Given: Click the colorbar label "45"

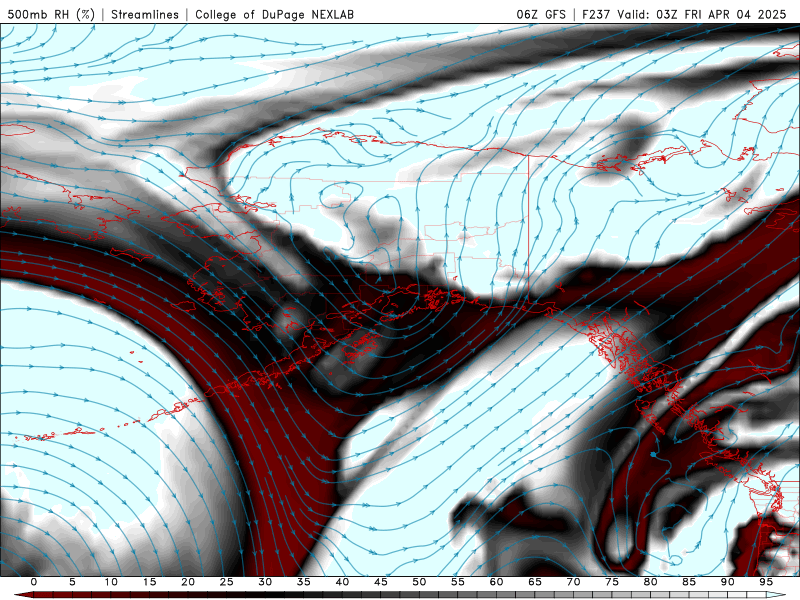Looking at the screenshot, I should click(381, 582).
